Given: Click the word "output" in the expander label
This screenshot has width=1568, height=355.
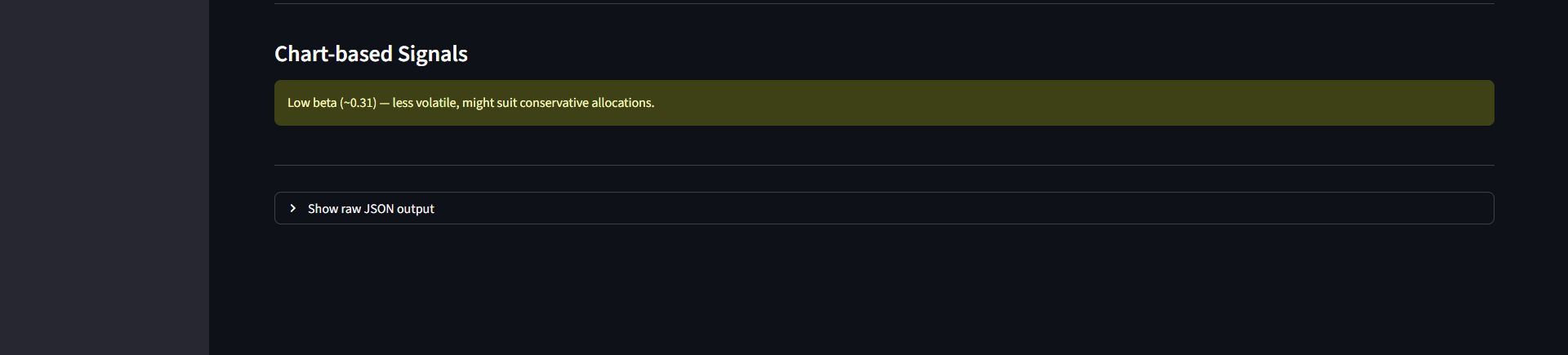Looking at the screenshot, I should 416,209.
